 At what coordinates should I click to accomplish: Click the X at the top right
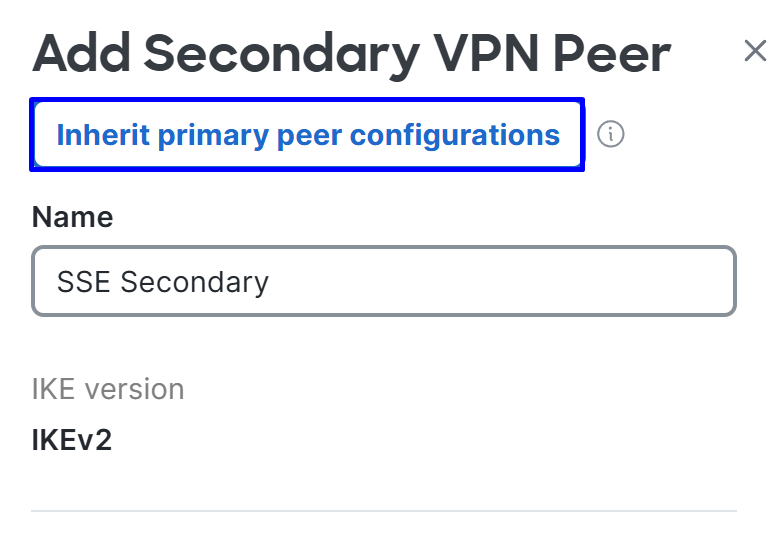click(755, 51)
